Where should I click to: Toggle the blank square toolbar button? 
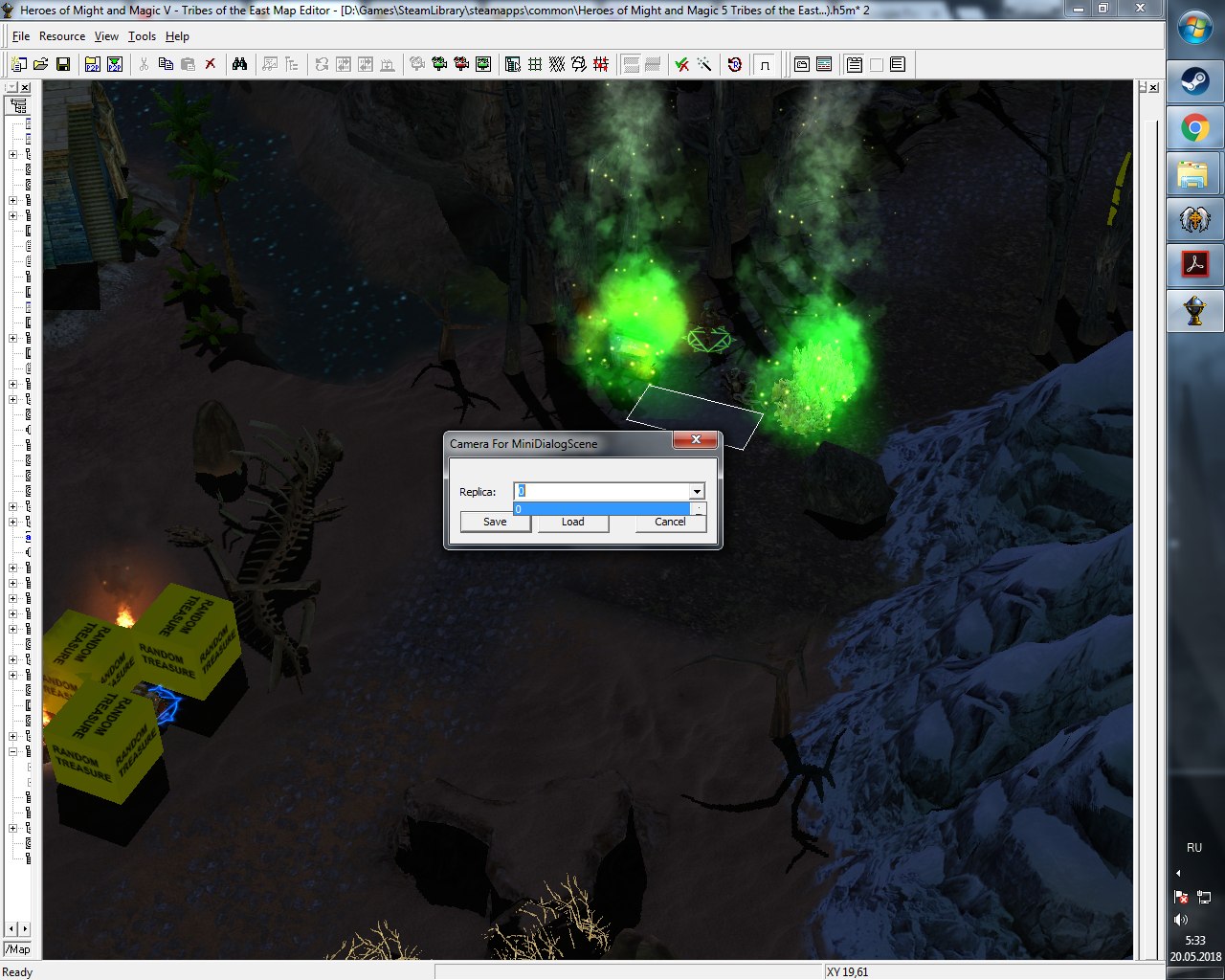point(876,64)
